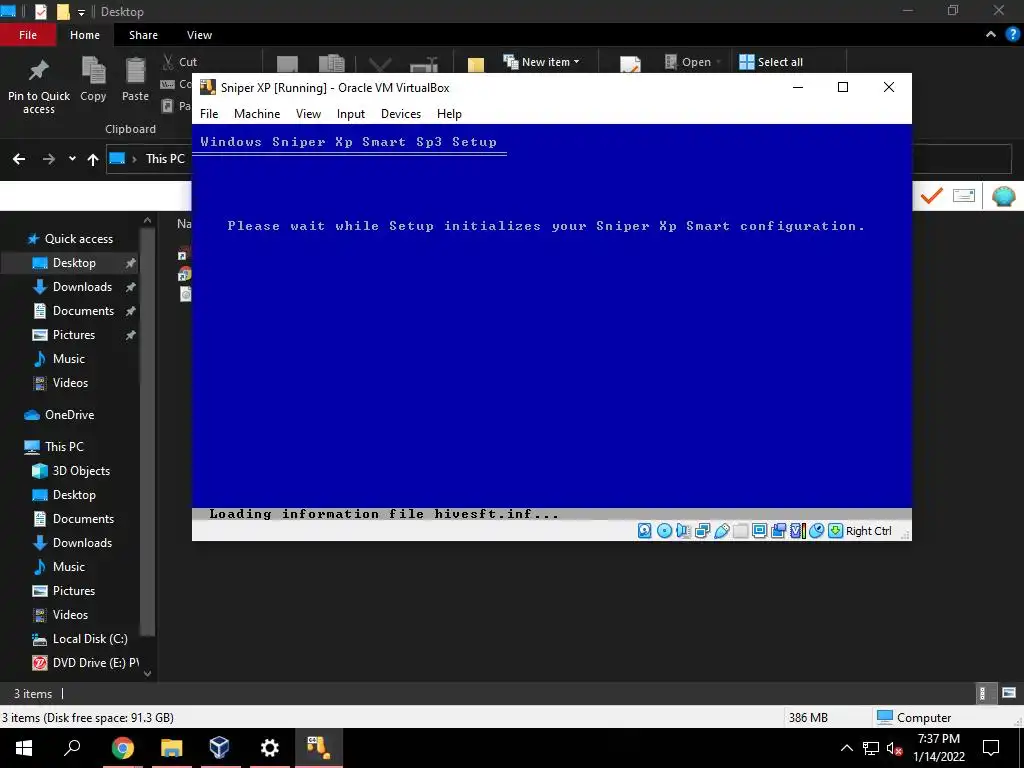Click Pin to Quick access in Explorer ribbon

click(39, 87)
